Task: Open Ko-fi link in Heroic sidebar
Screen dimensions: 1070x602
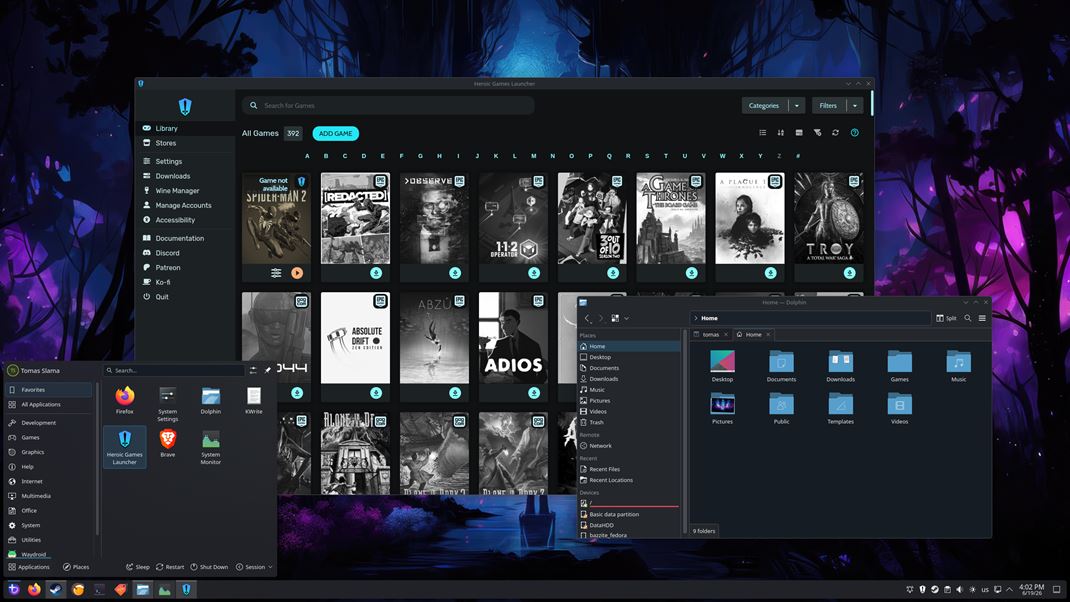Action: click(185, 283)
